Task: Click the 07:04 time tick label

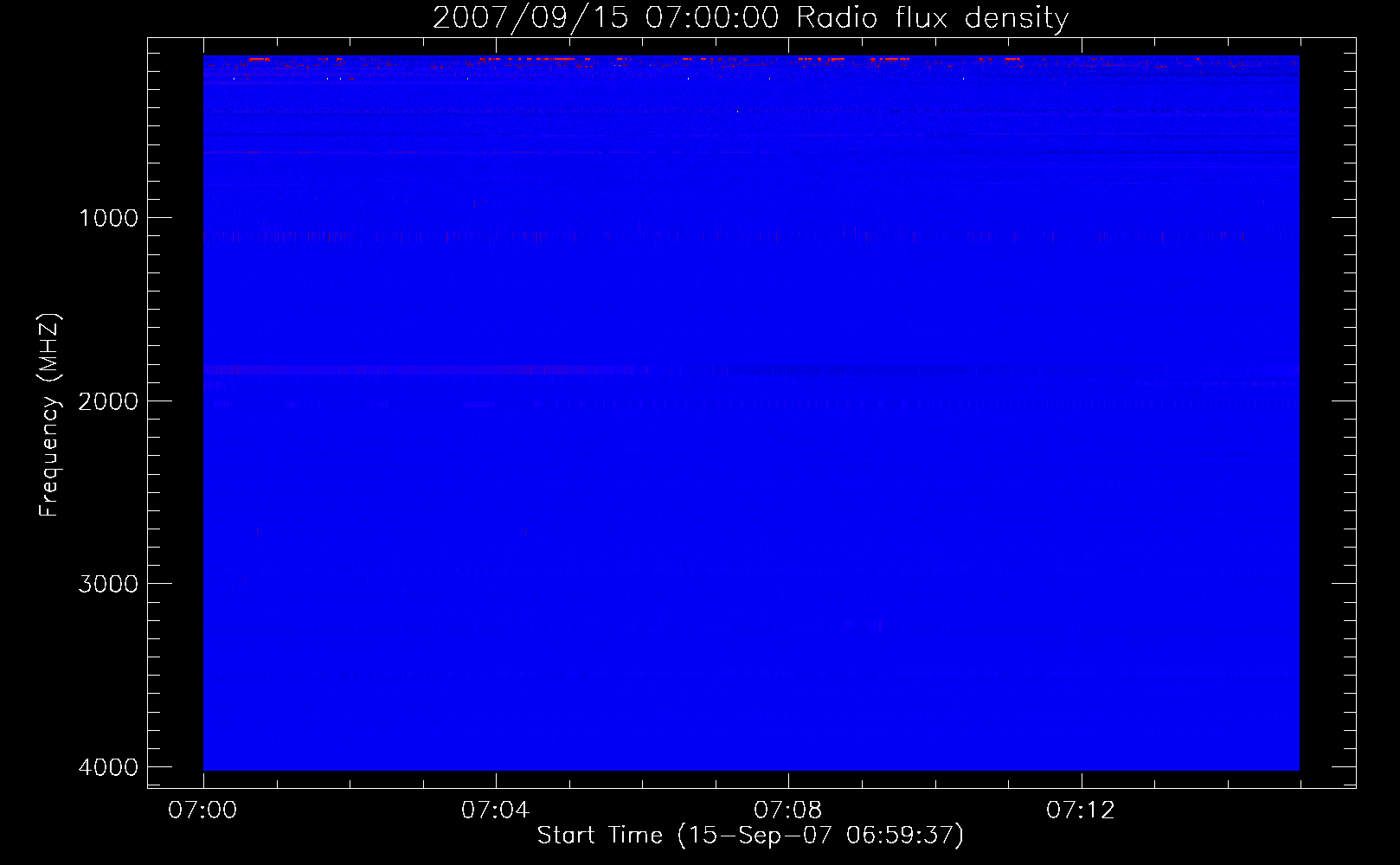Action: pyautogui.click(x=495, y=811)
